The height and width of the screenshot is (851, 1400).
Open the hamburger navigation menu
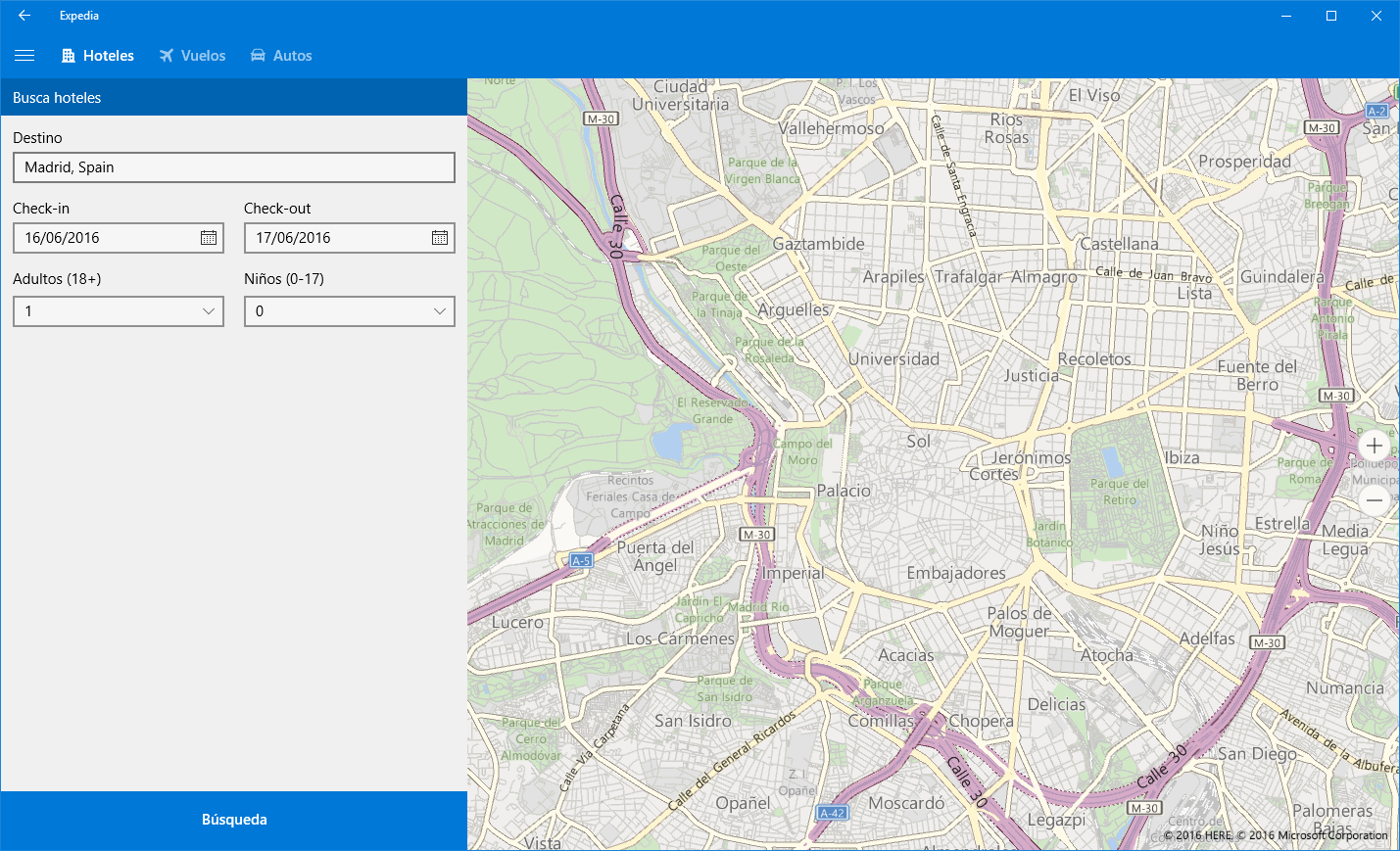pyautogui.click(x=24, y=56)
